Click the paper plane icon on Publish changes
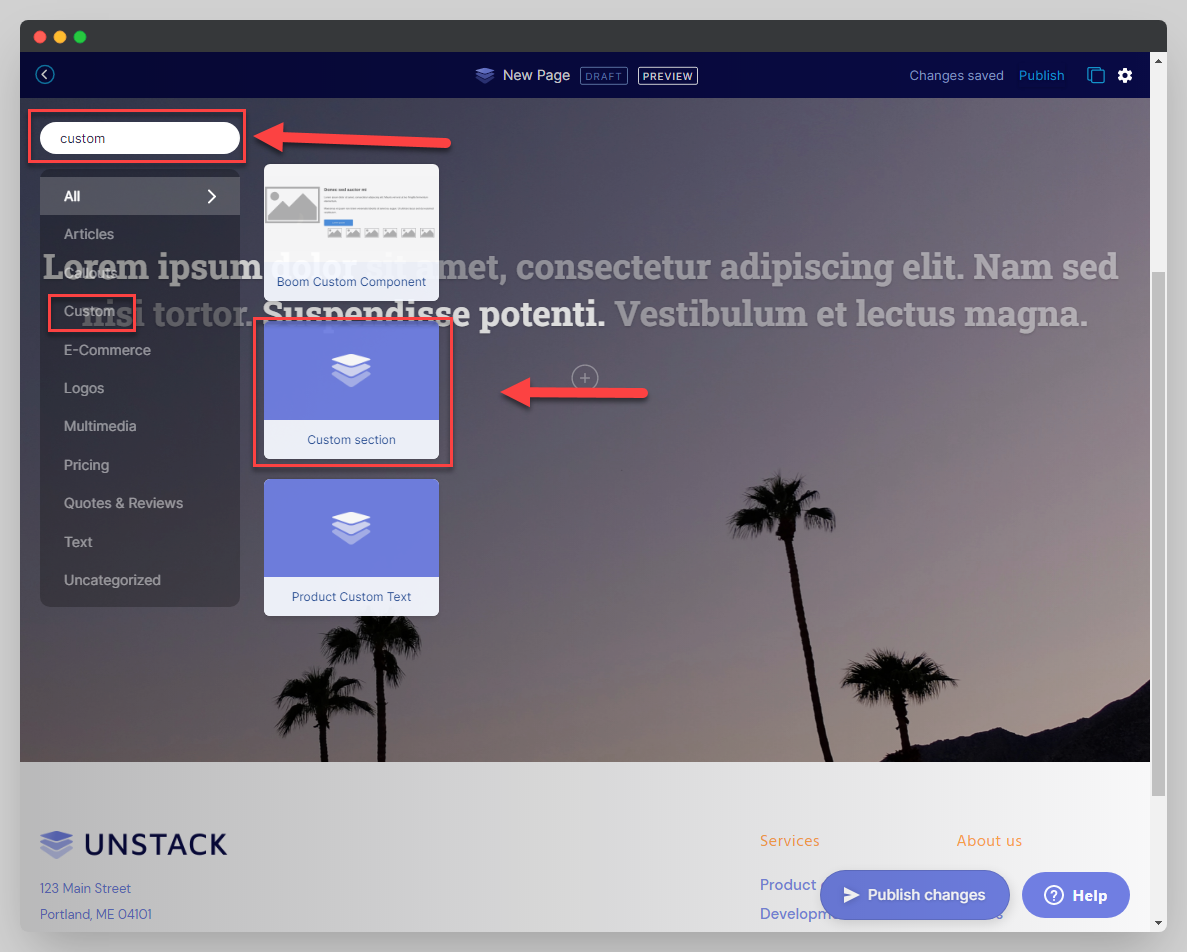 (x=851, y=895)
